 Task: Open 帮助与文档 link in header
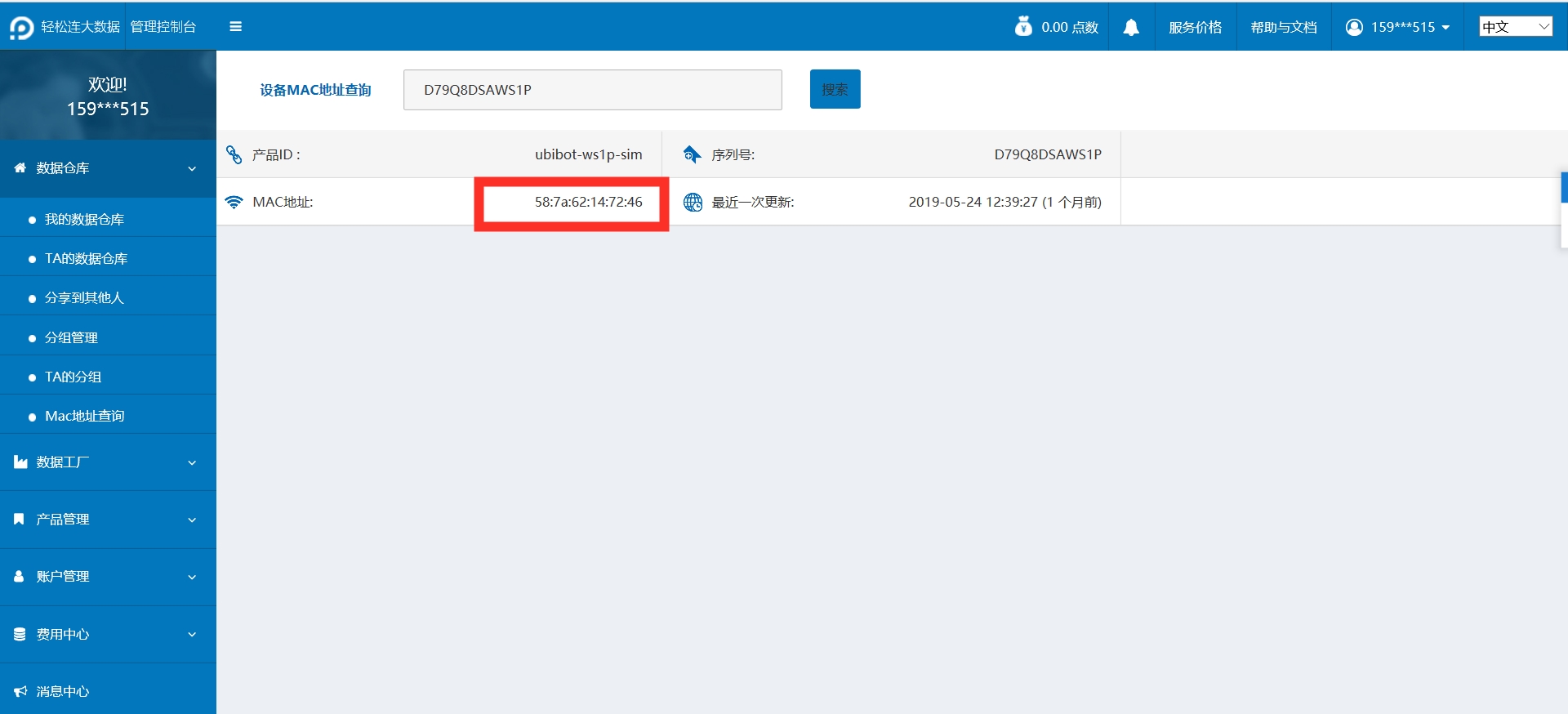(1284, 28)
